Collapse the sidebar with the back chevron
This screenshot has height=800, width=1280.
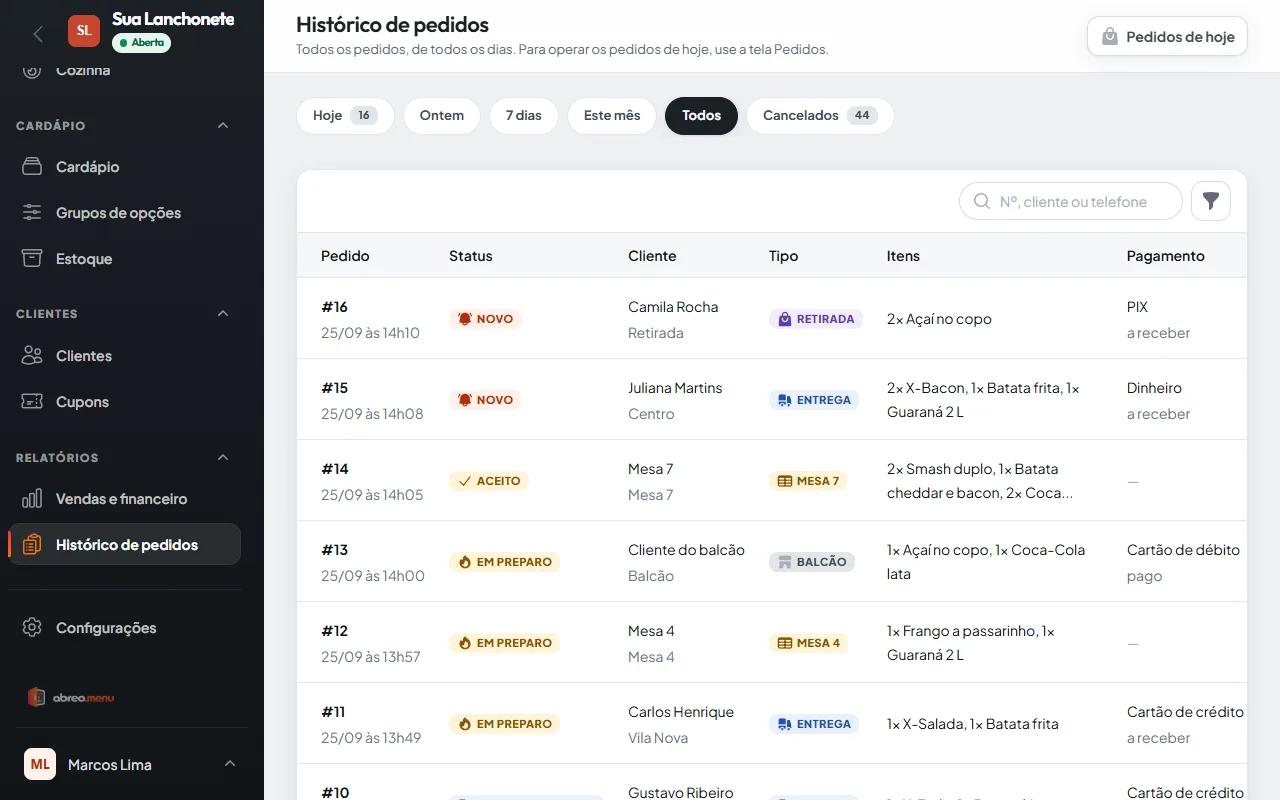[x=38, y=33]
